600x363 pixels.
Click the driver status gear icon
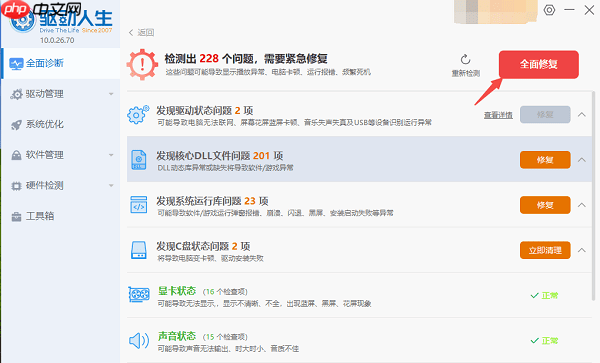138,114
